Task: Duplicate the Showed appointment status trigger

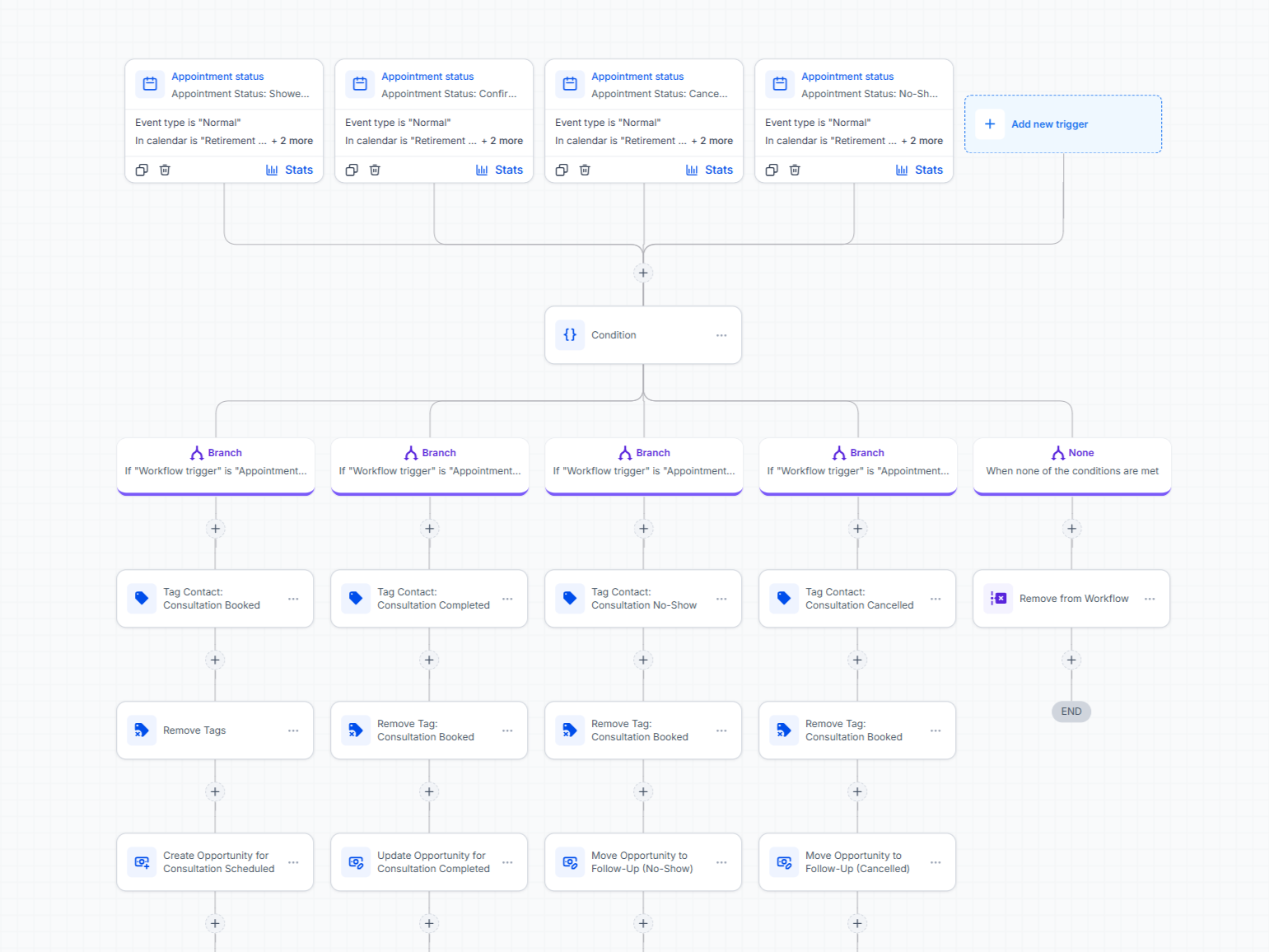Action: [142, 170]
